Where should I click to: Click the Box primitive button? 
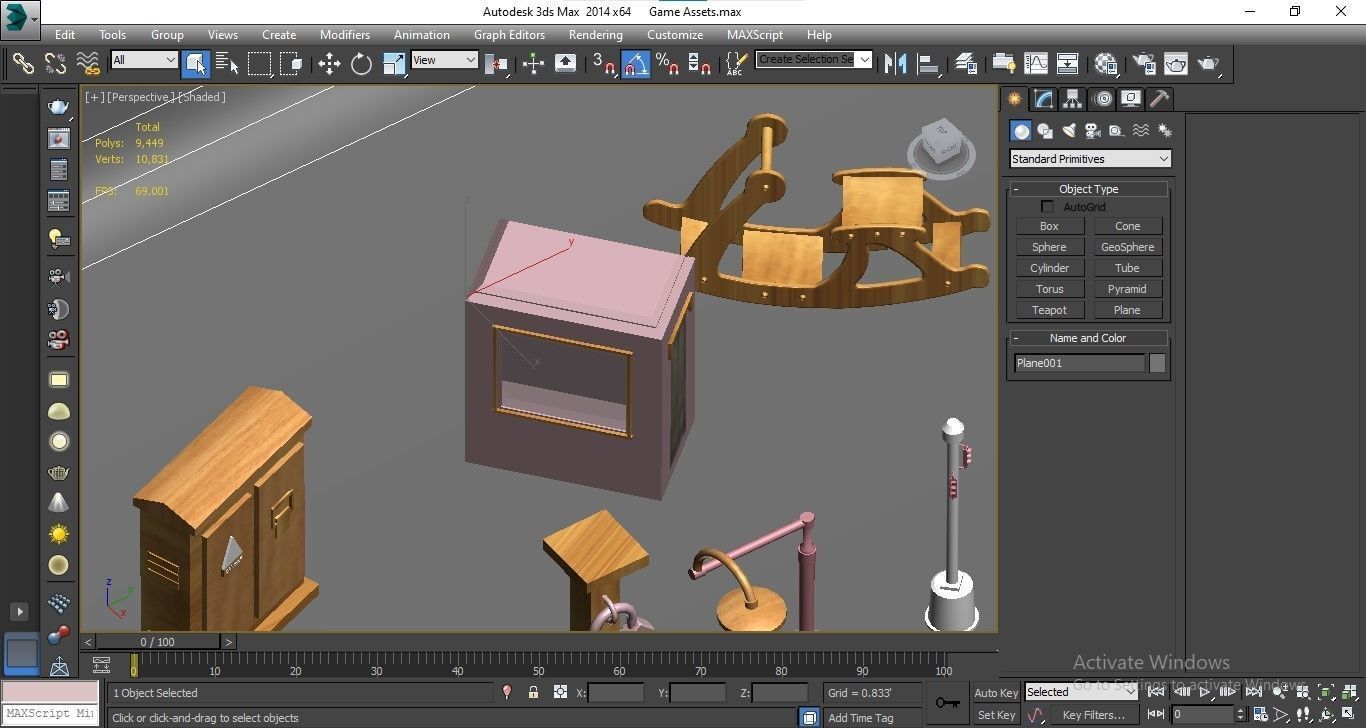click(1049, 226)
